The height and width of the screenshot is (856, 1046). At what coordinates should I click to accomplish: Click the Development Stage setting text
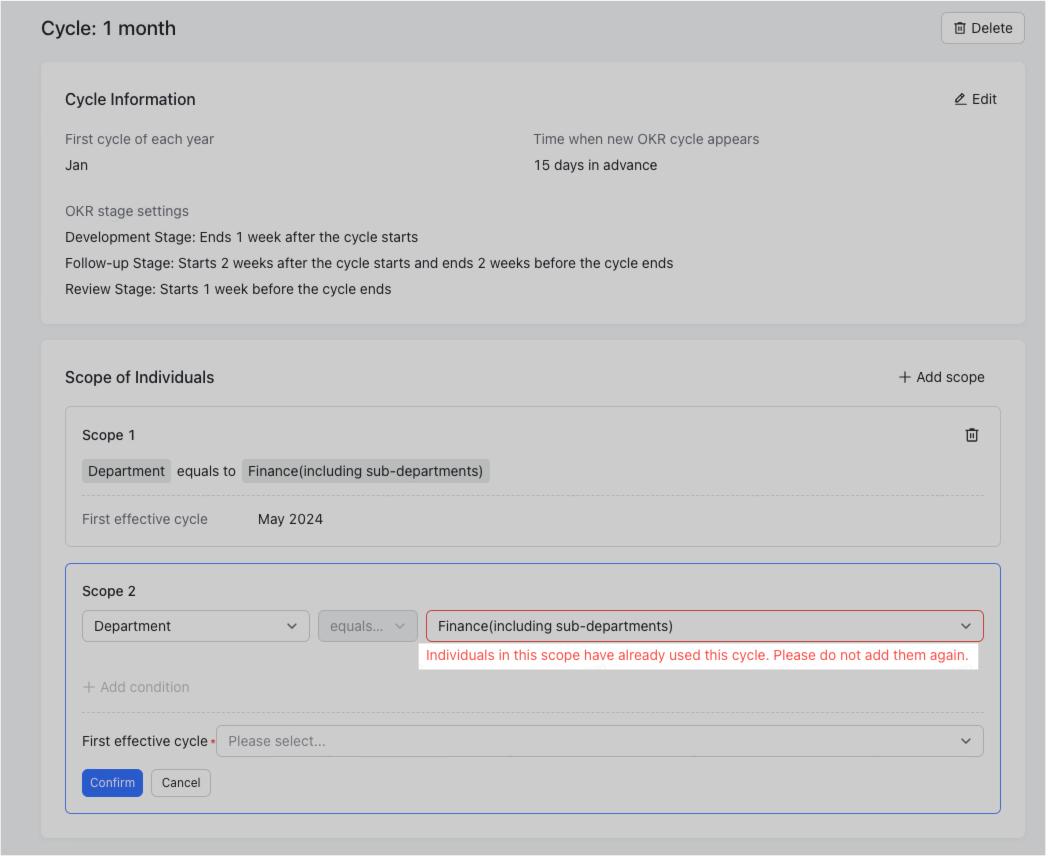pyautogui.click(x=241, y=238)
